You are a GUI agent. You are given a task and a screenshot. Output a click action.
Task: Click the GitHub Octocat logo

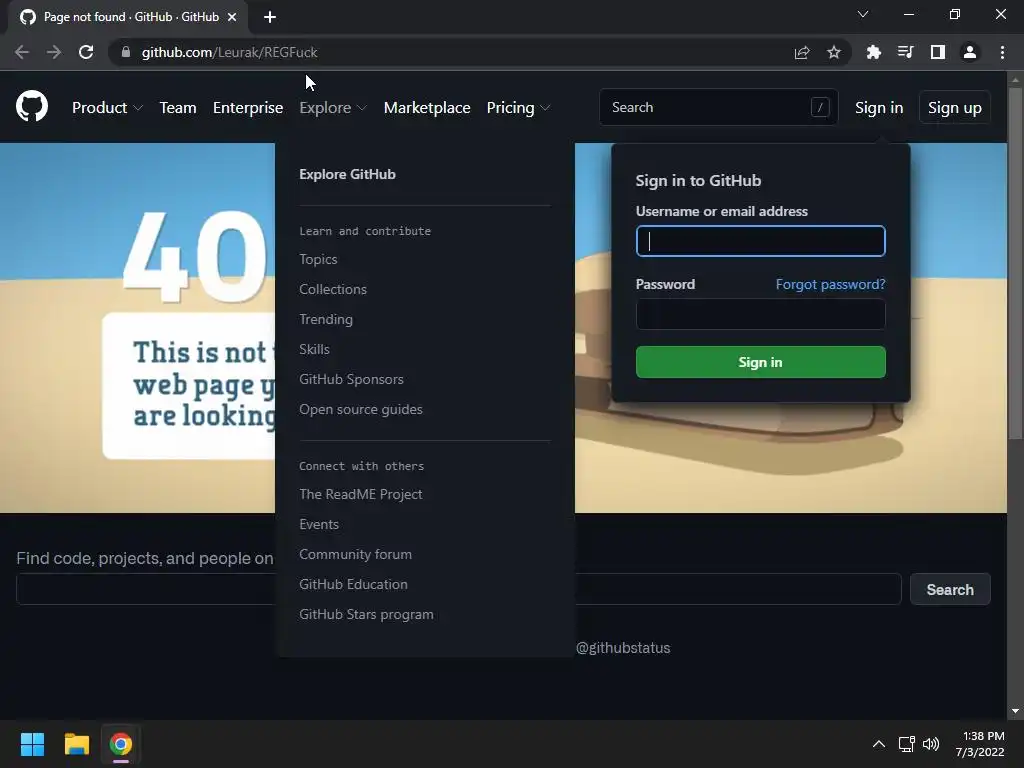(32, 106)
